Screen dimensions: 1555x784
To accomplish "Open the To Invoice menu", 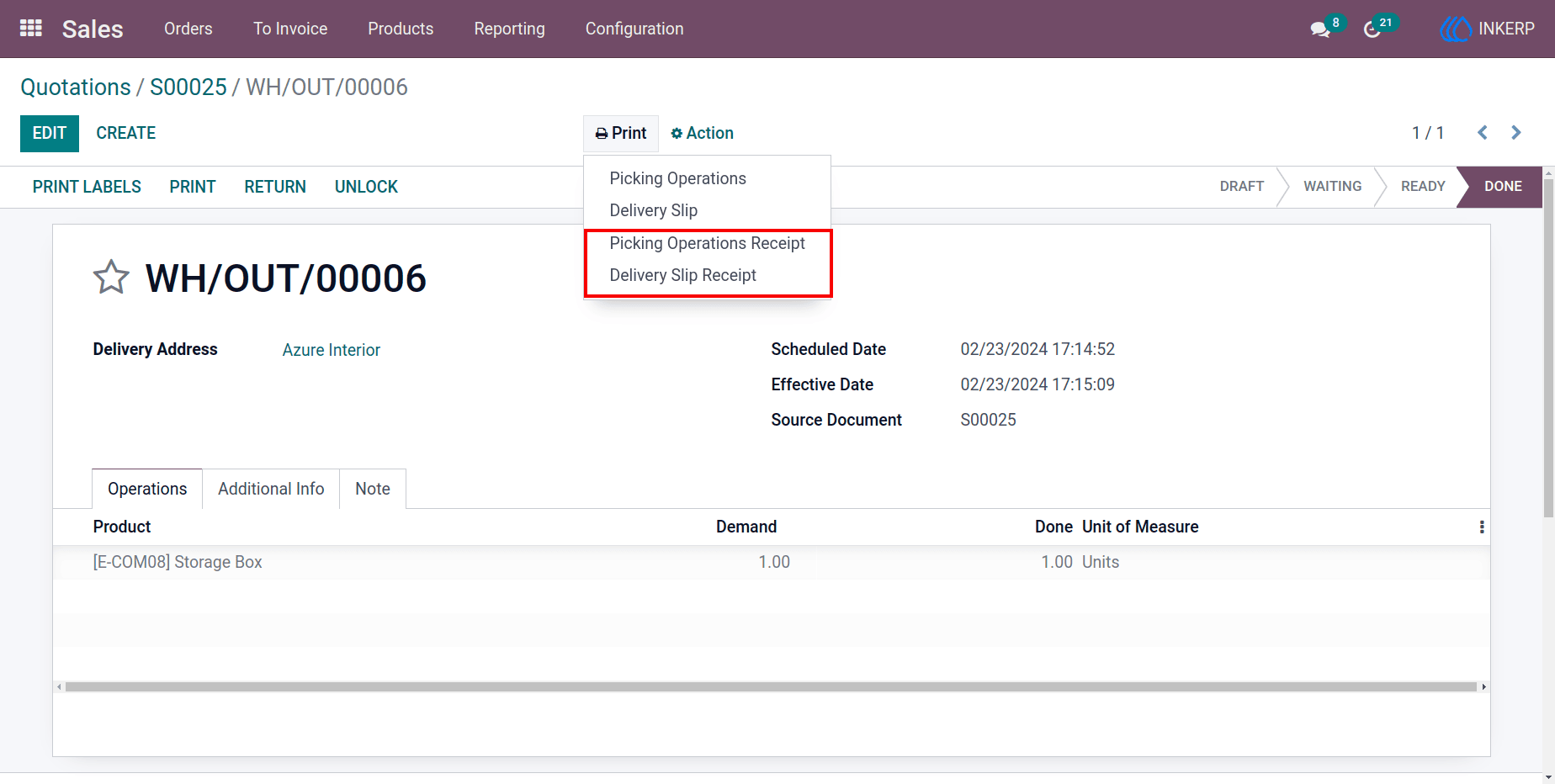I will 290,29.
